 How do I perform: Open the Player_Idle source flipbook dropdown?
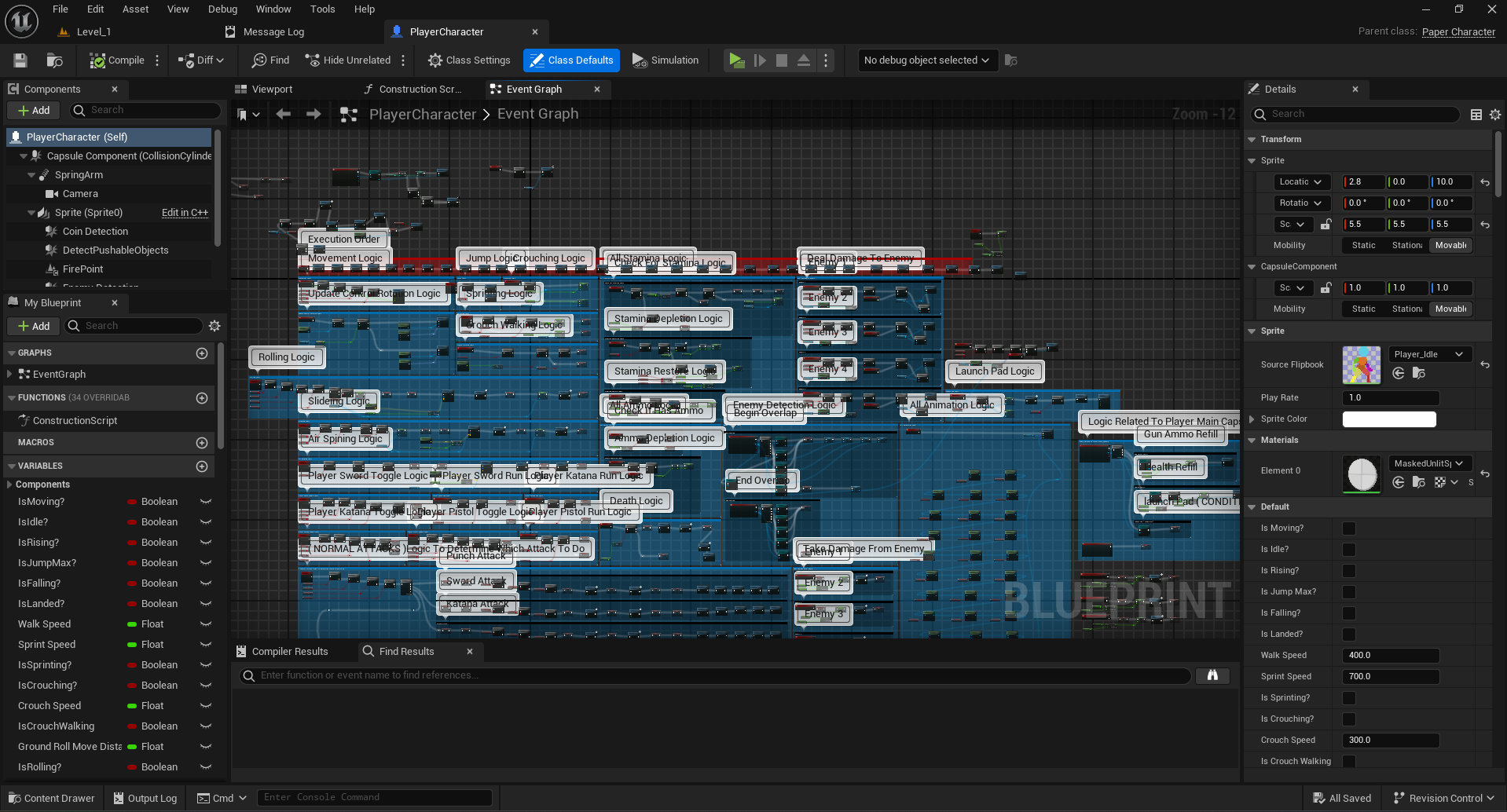click(1429, 354)
